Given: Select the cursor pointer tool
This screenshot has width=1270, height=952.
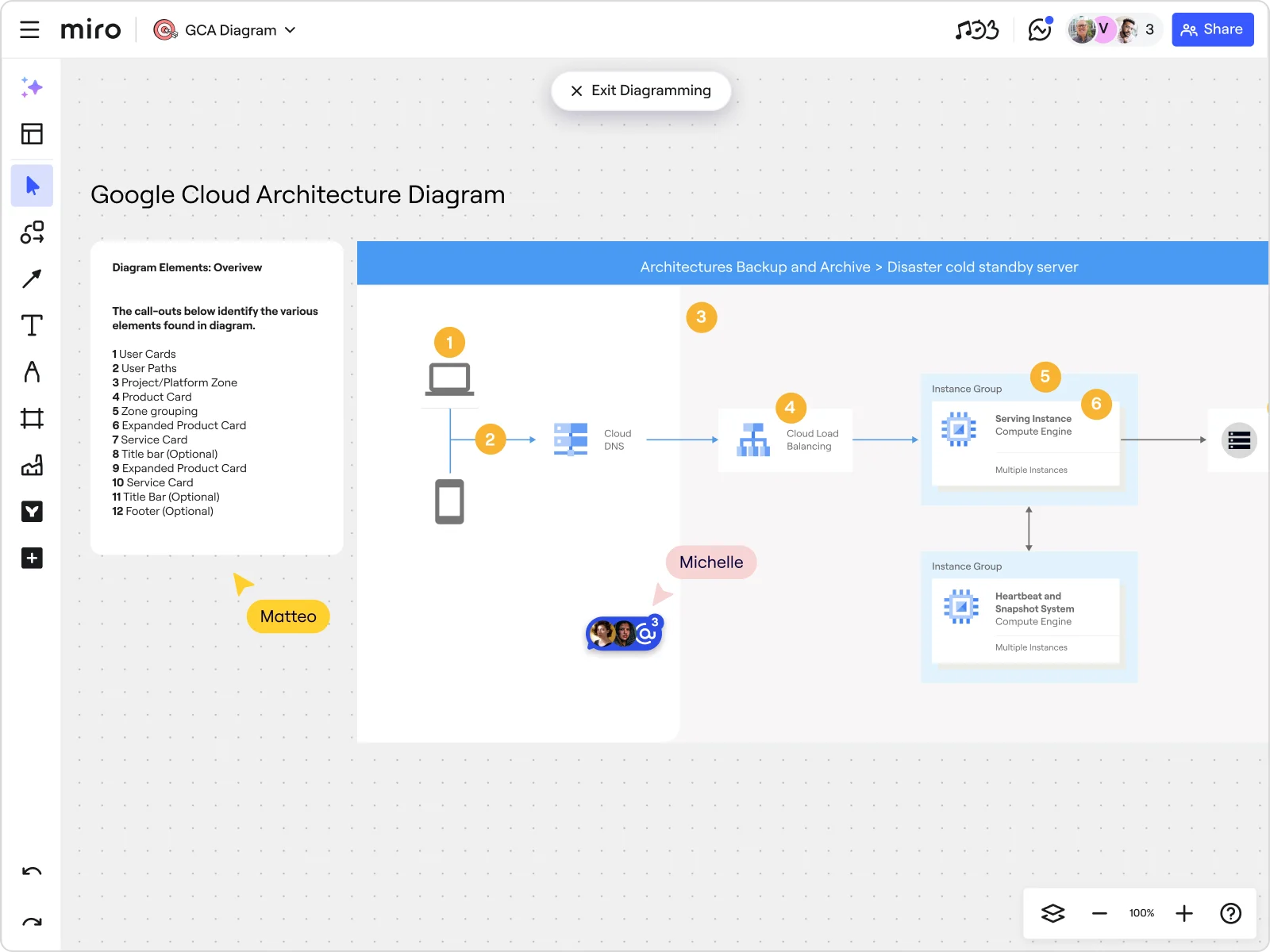Looking at the screenshot, I should 32,186.
